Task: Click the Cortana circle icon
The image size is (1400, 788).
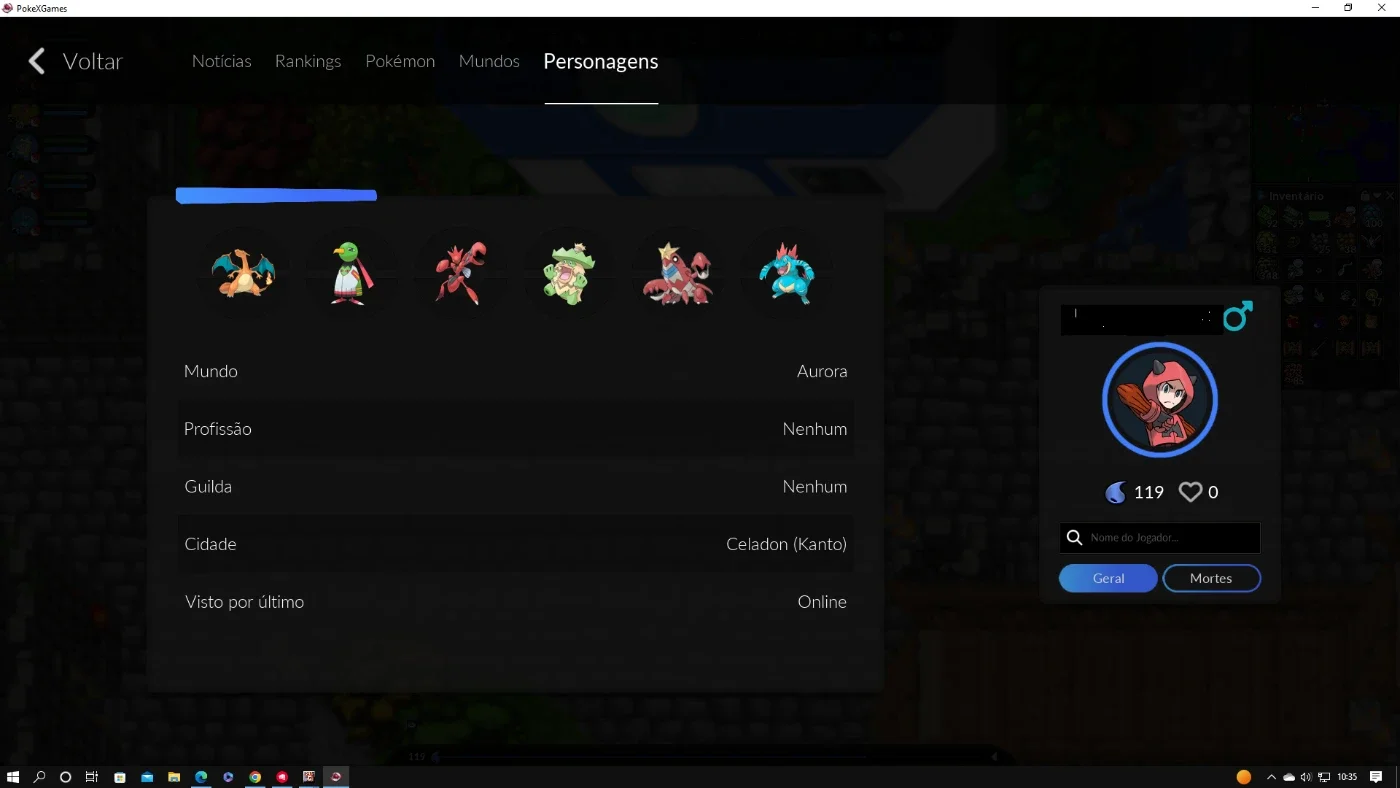Action: 65,777
